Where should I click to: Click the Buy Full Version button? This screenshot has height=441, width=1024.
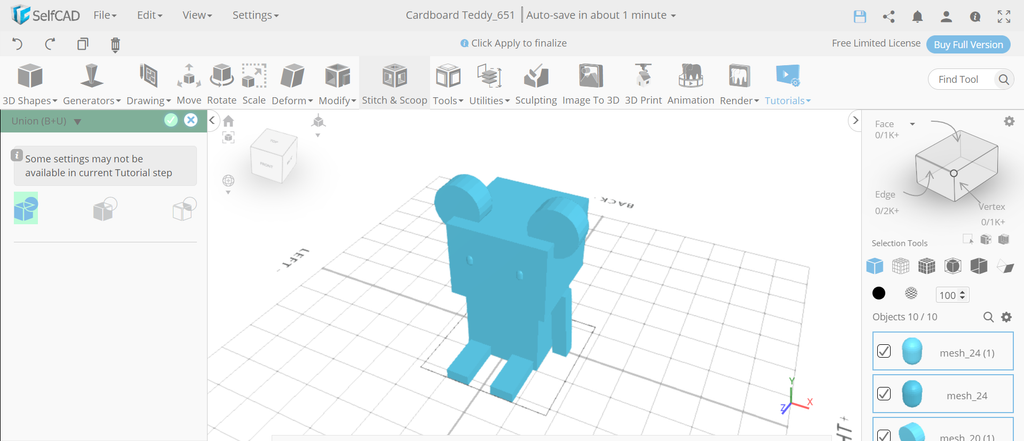[968, 44]
